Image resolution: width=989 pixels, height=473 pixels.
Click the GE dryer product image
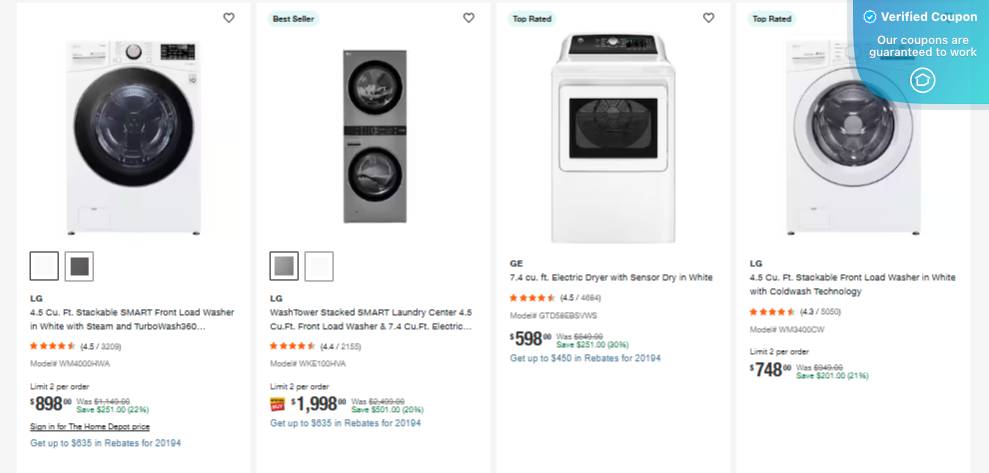(613, 136)
